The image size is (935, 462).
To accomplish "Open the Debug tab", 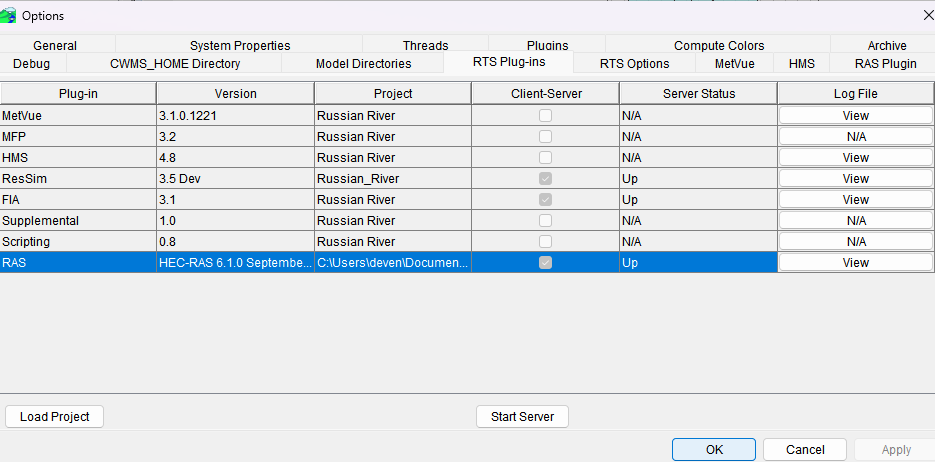I will (32, 63).
